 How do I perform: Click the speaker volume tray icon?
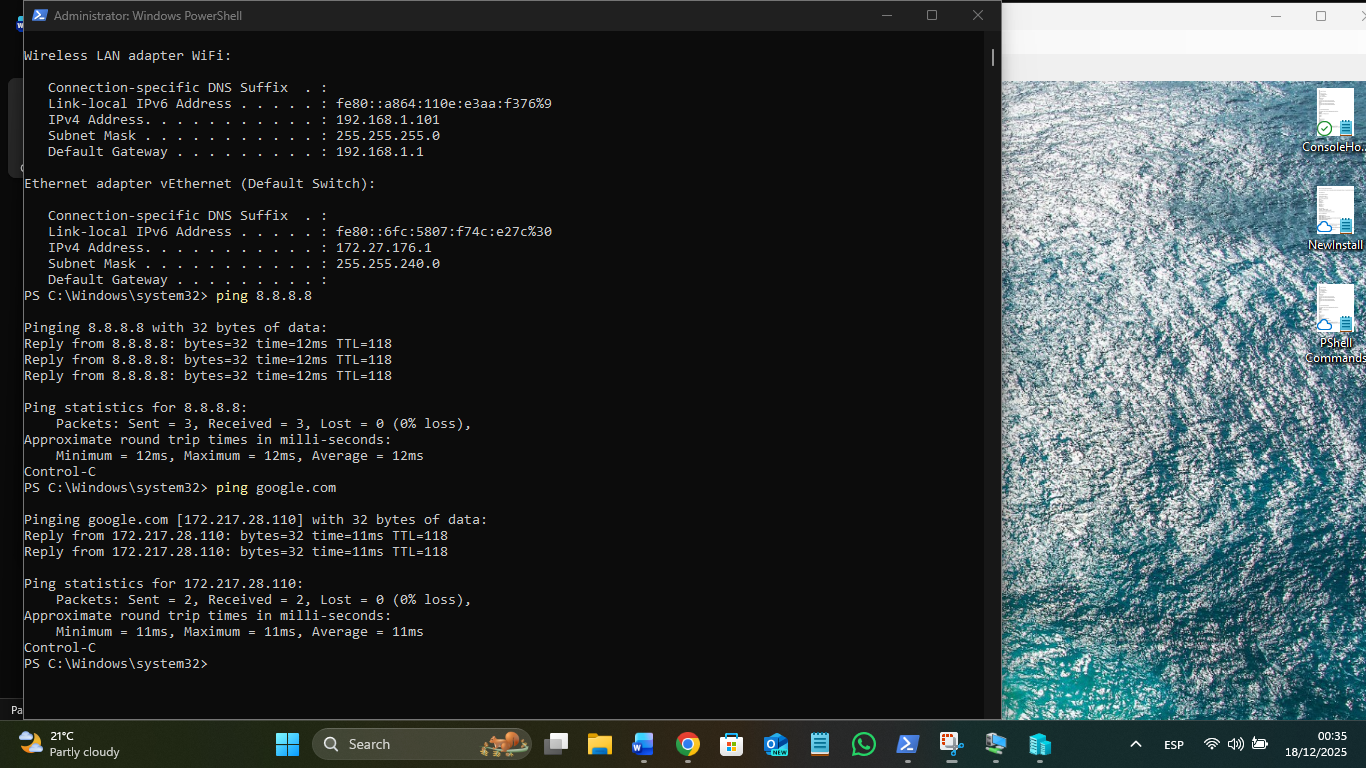[1236, 744]
